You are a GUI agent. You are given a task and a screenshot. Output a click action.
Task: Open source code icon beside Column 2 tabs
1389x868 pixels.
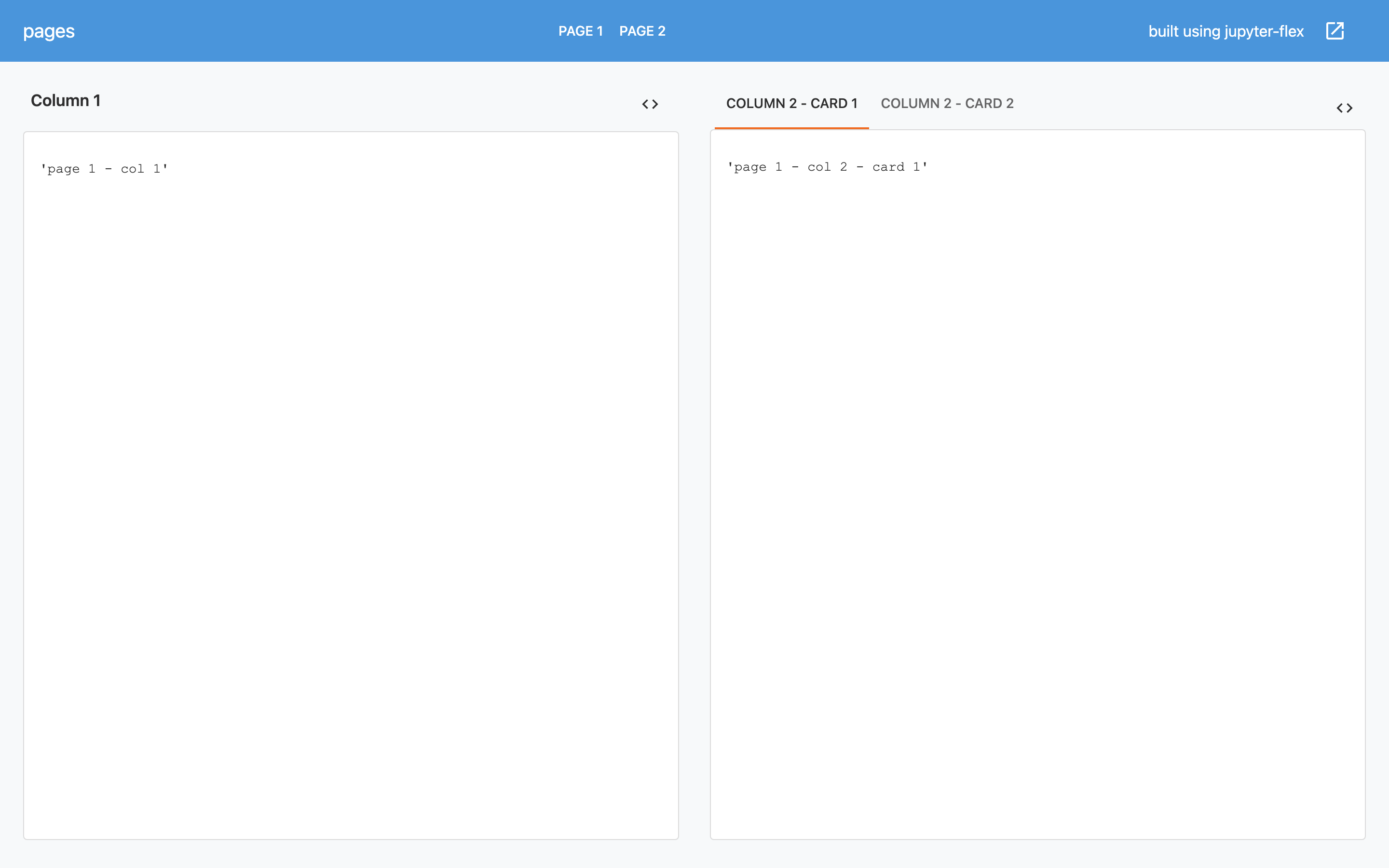[1344, 108]
